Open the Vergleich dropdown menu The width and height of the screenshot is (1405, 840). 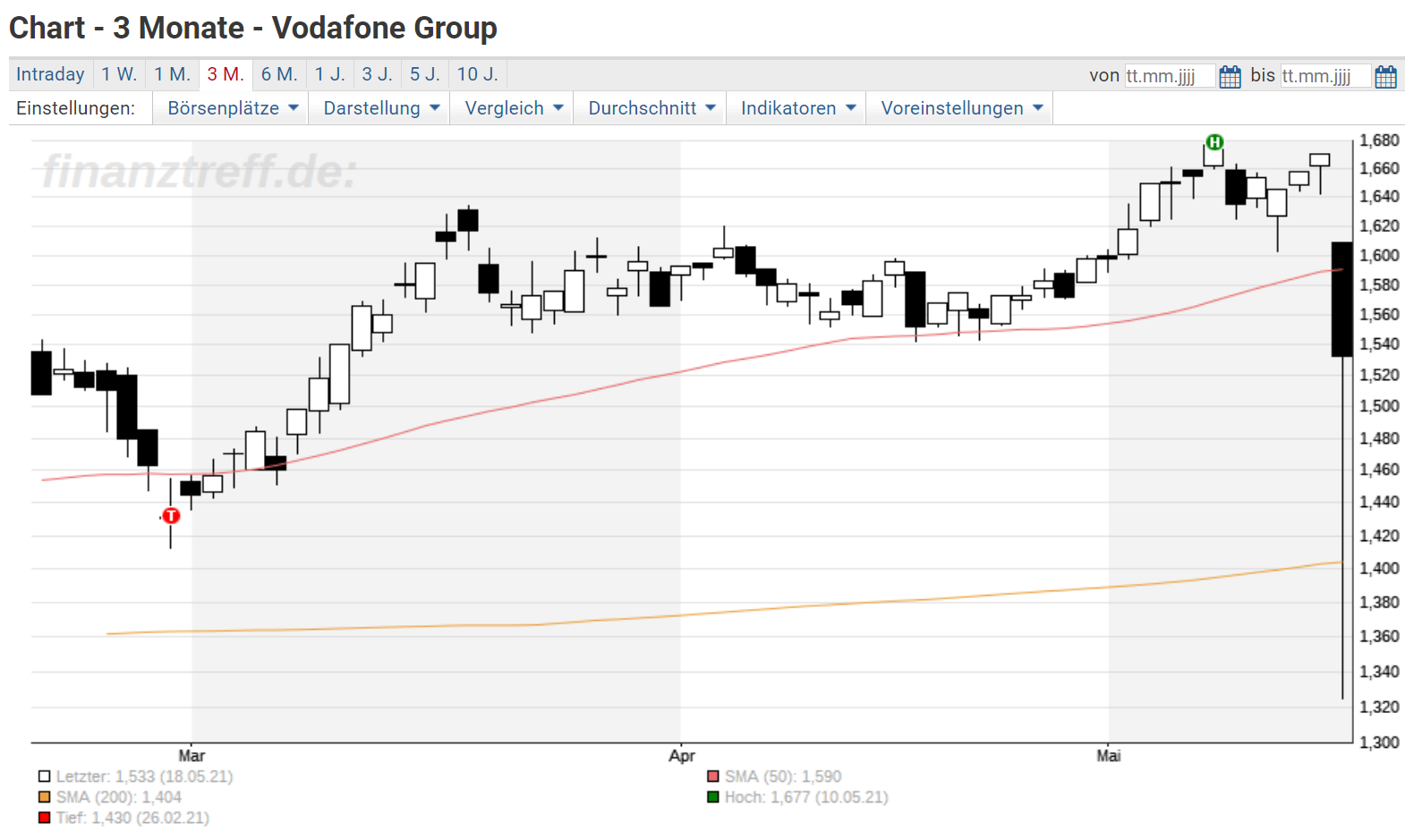(514, 108)
